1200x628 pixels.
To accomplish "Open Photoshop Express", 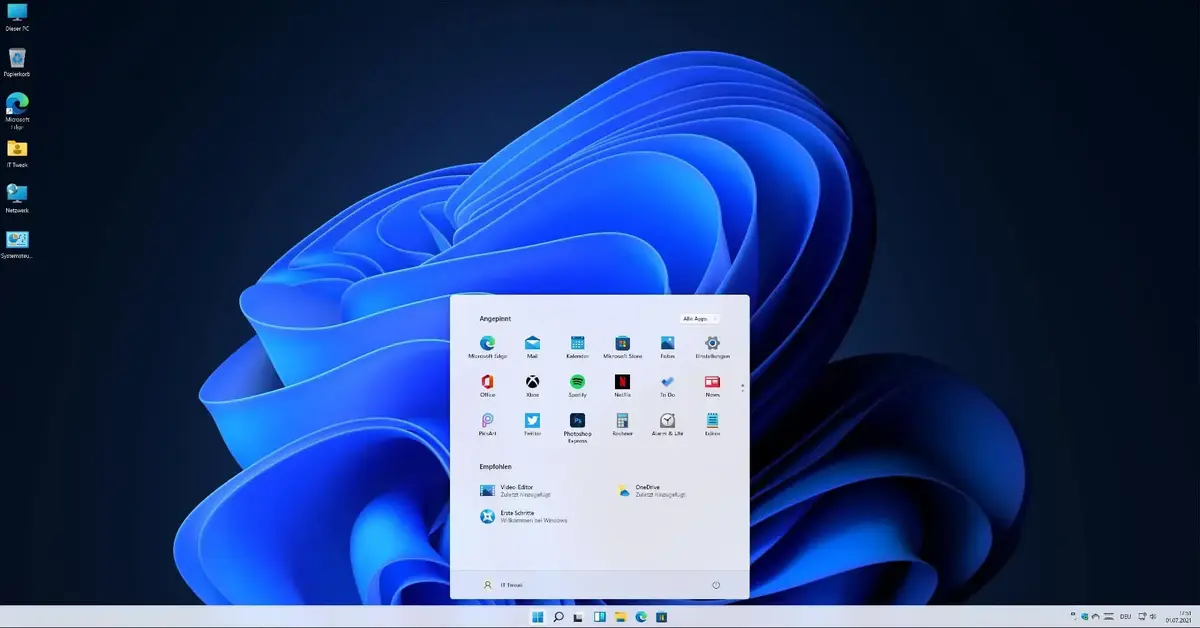I will tap(577, 422).
